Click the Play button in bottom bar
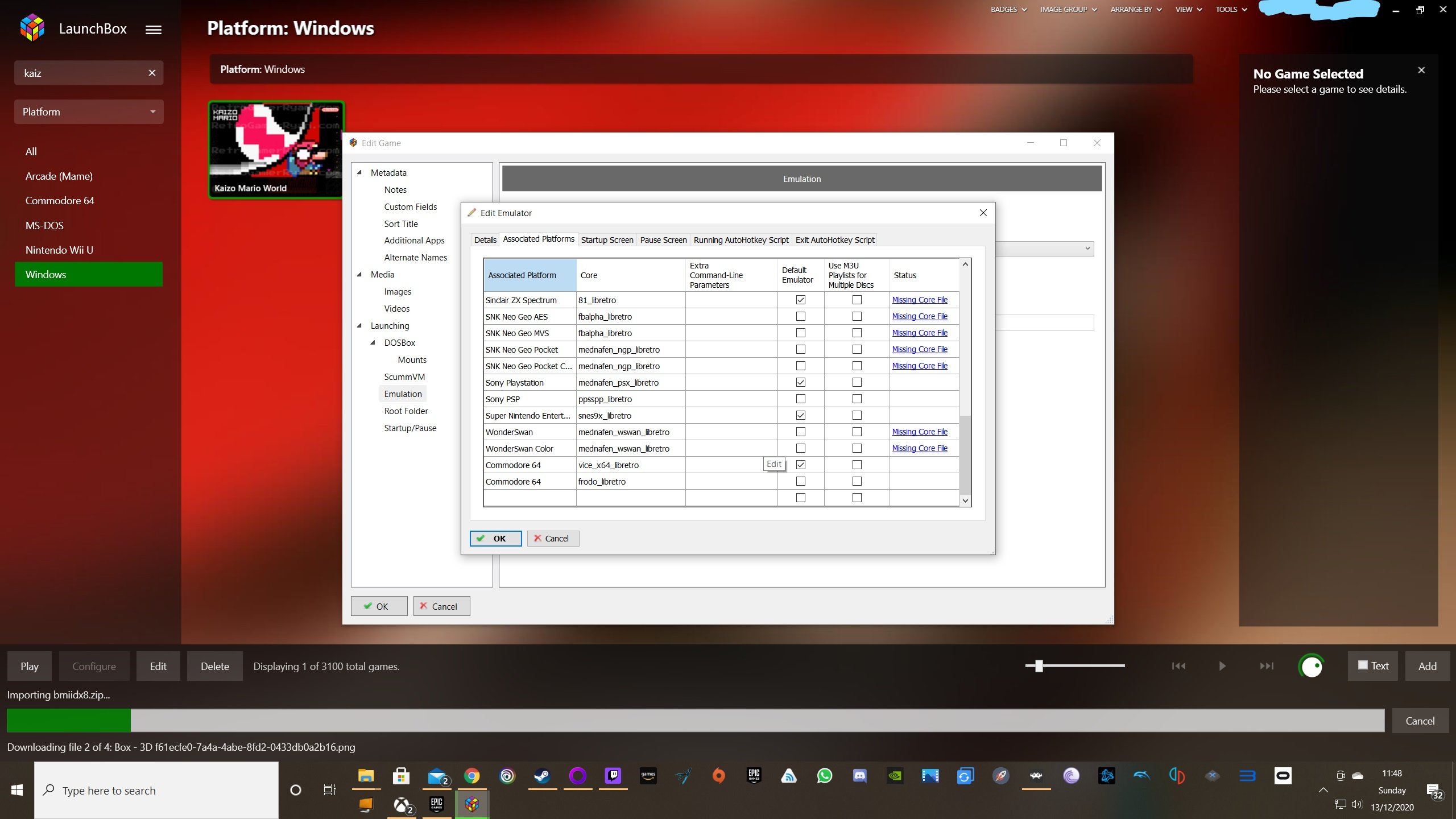The image size is (1456, 819). tap(30, 666)
